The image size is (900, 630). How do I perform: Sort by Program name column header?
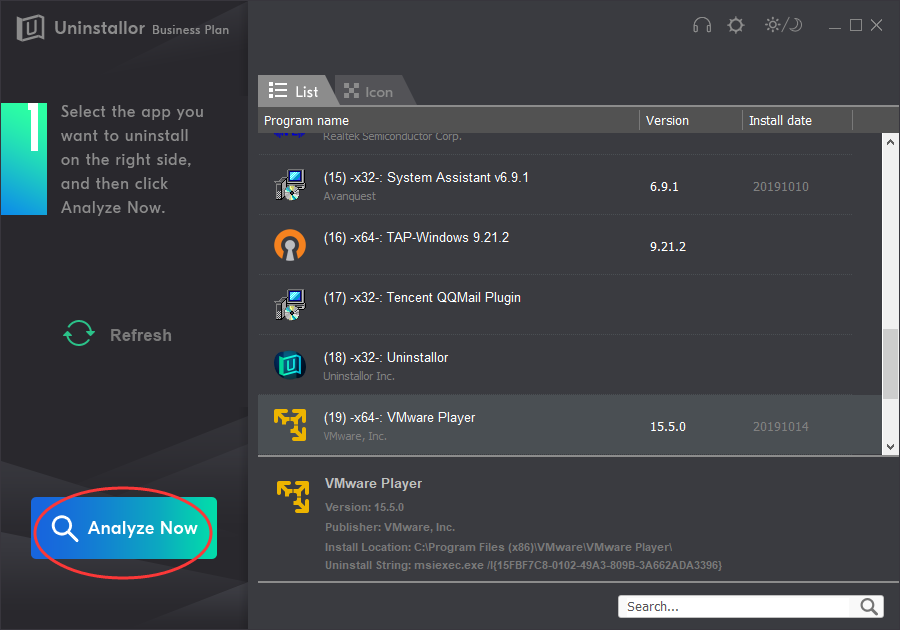pyautogui.click(x=448, y=120)
